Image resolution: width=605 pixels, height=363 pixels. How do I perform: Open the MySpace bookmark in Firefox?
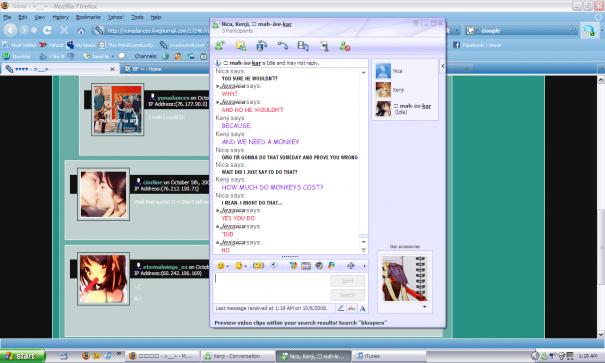point(81,45)
